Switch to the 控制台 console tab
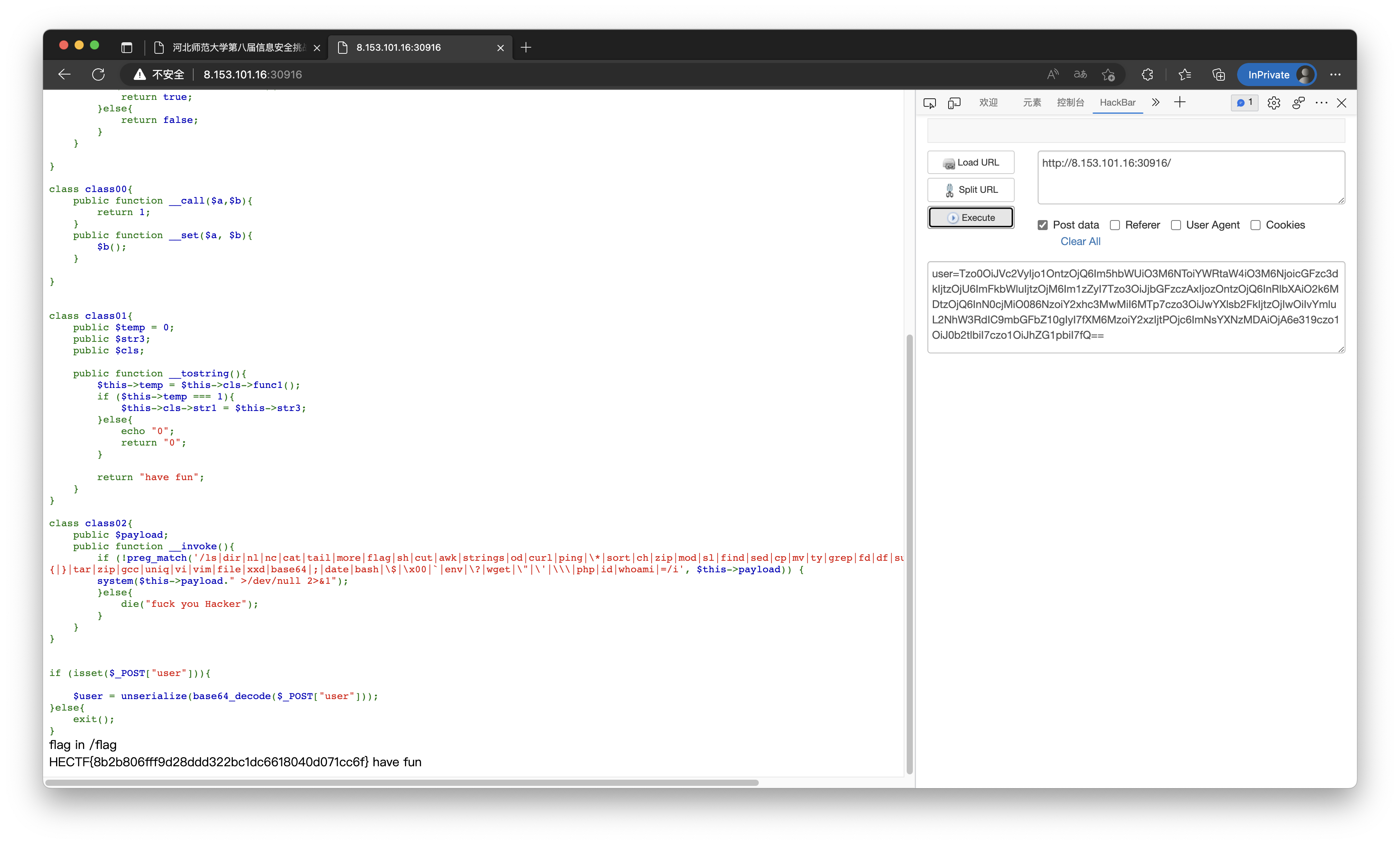Screen dimensions: 1400x845 click(1070, 102)
